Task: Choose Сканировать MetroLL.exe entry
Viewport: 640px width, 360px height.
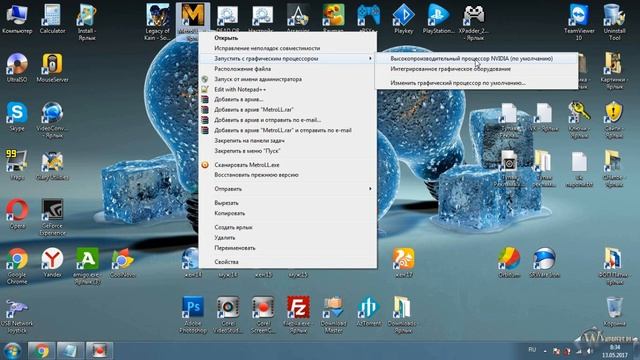Action: tap(287, 165)
